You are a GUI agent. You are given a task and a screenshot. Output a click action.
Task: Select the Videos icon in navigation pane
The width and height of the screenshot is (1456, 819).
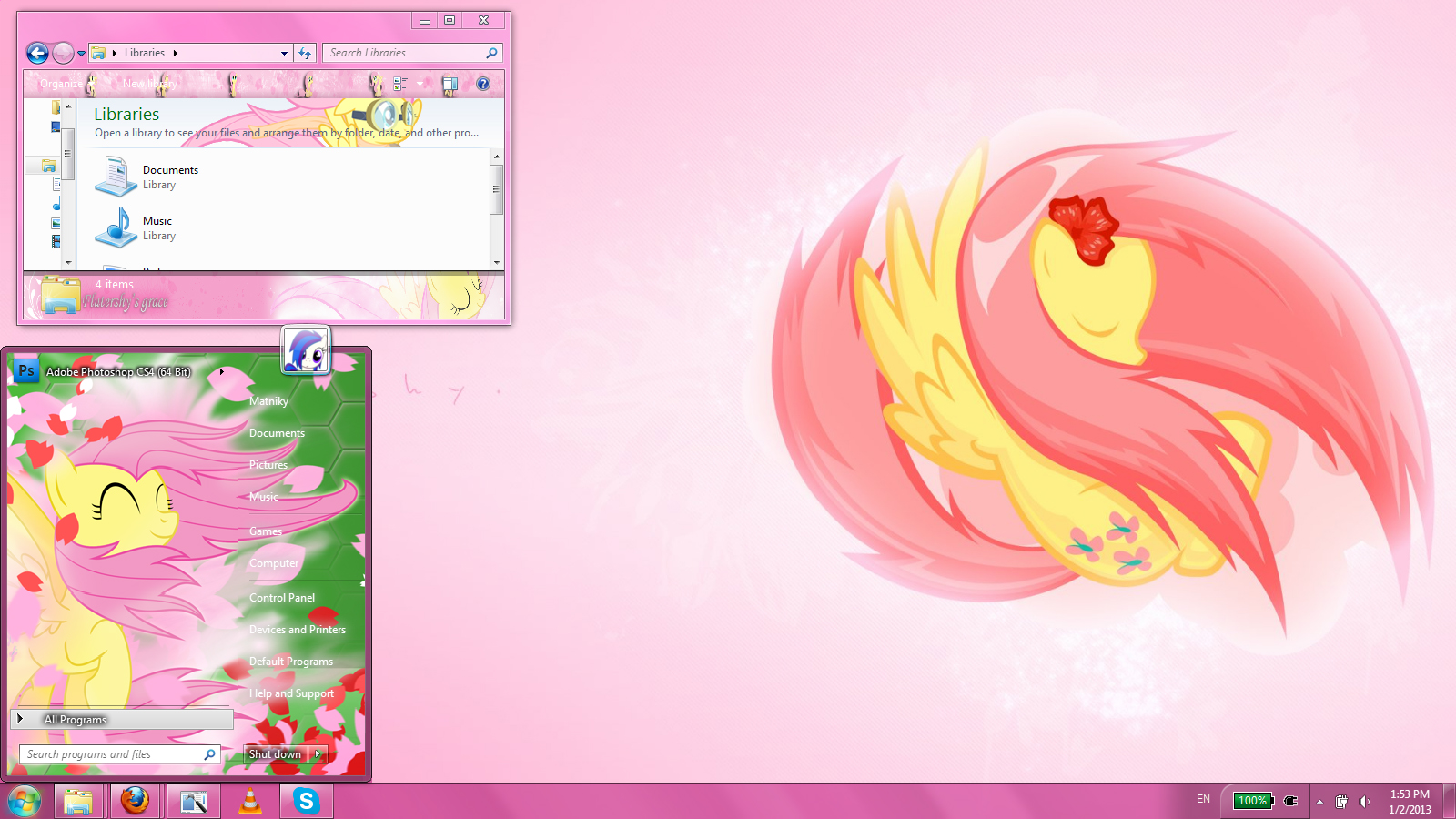tap(56, 242)
